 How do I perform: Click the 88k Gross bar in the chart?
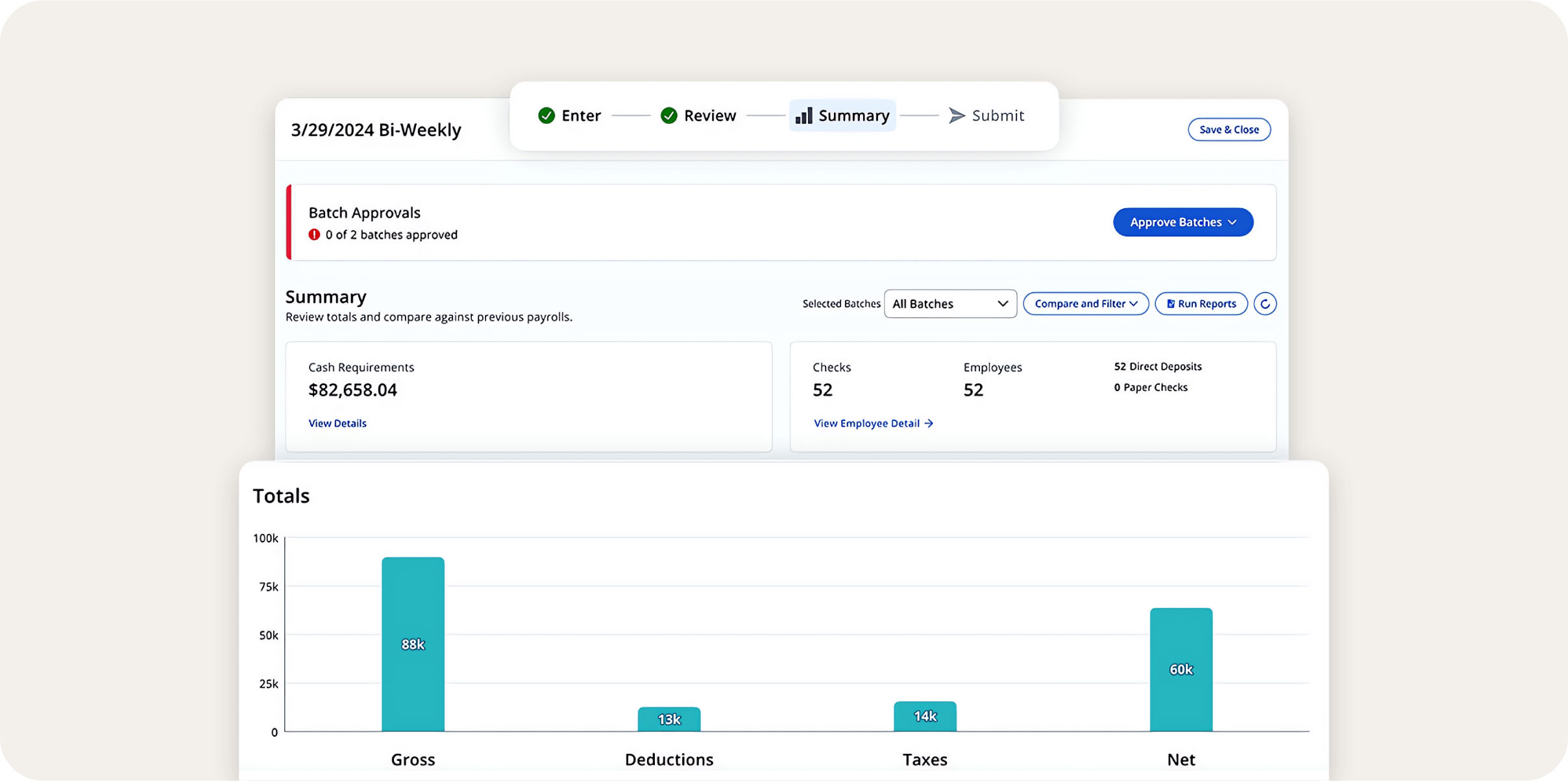[x=412, y=644]
